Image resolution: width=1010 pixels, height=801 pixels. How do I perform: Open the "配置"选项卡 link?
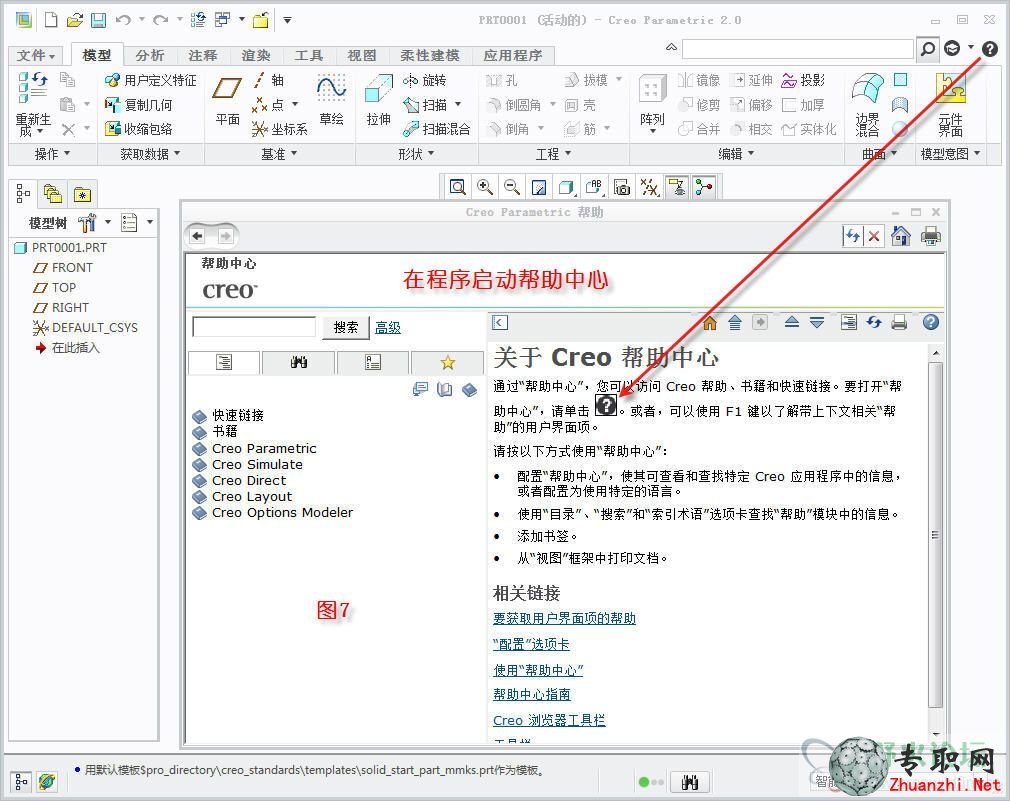point(531,645)
